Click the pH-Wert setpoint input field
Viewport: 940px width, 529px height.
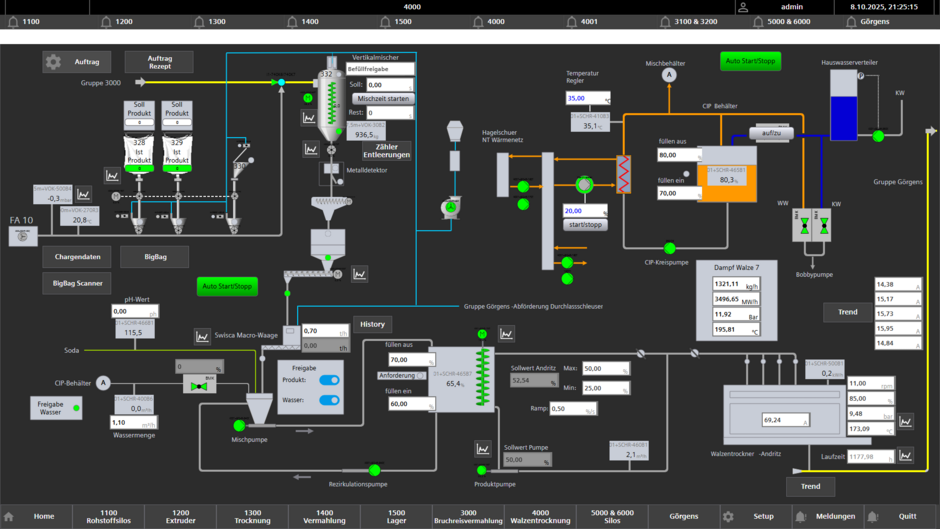coord(135,312)
